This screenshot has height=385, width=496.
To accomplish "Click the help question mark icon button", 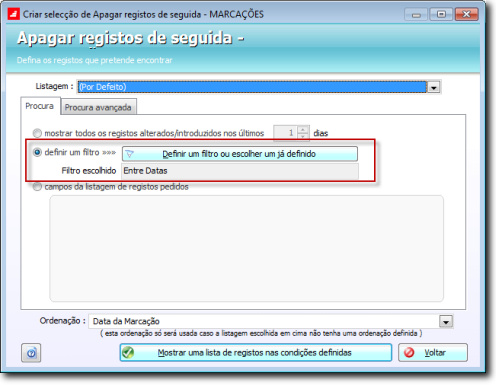I will (x=31, y=353).
